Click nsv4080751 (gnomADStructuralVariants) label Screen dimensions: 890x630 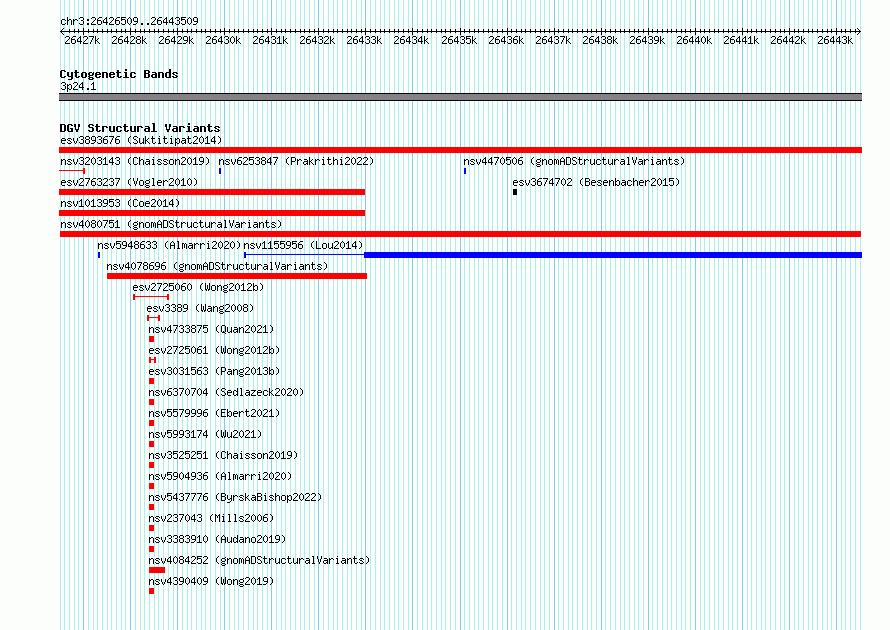[171, 224]
